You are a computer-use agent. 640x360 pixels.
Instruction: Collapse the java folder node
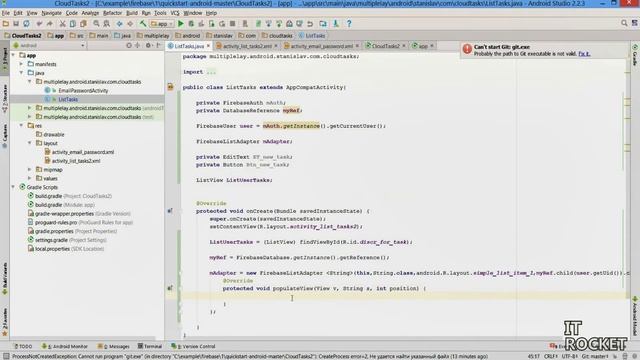(x=21, y=73)
